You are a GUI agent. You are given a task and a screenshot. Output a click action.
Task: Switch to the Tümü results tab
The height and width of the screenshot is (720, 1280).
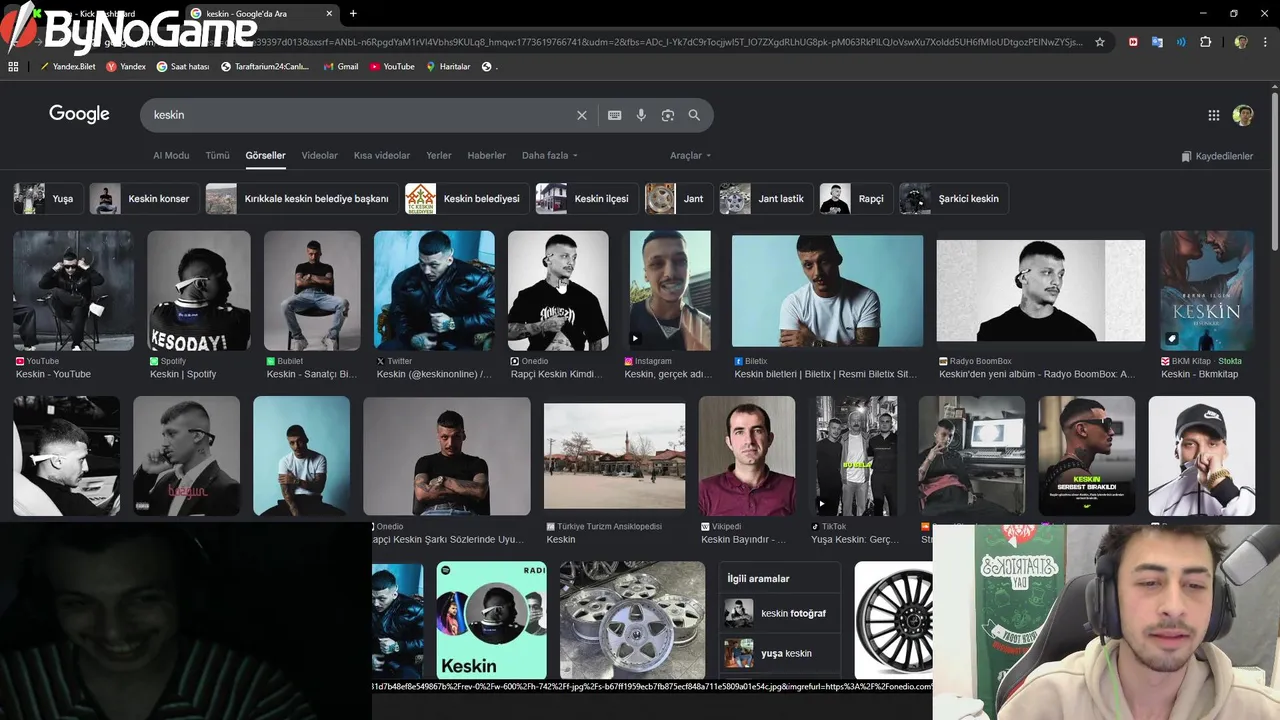click(217, 155)
